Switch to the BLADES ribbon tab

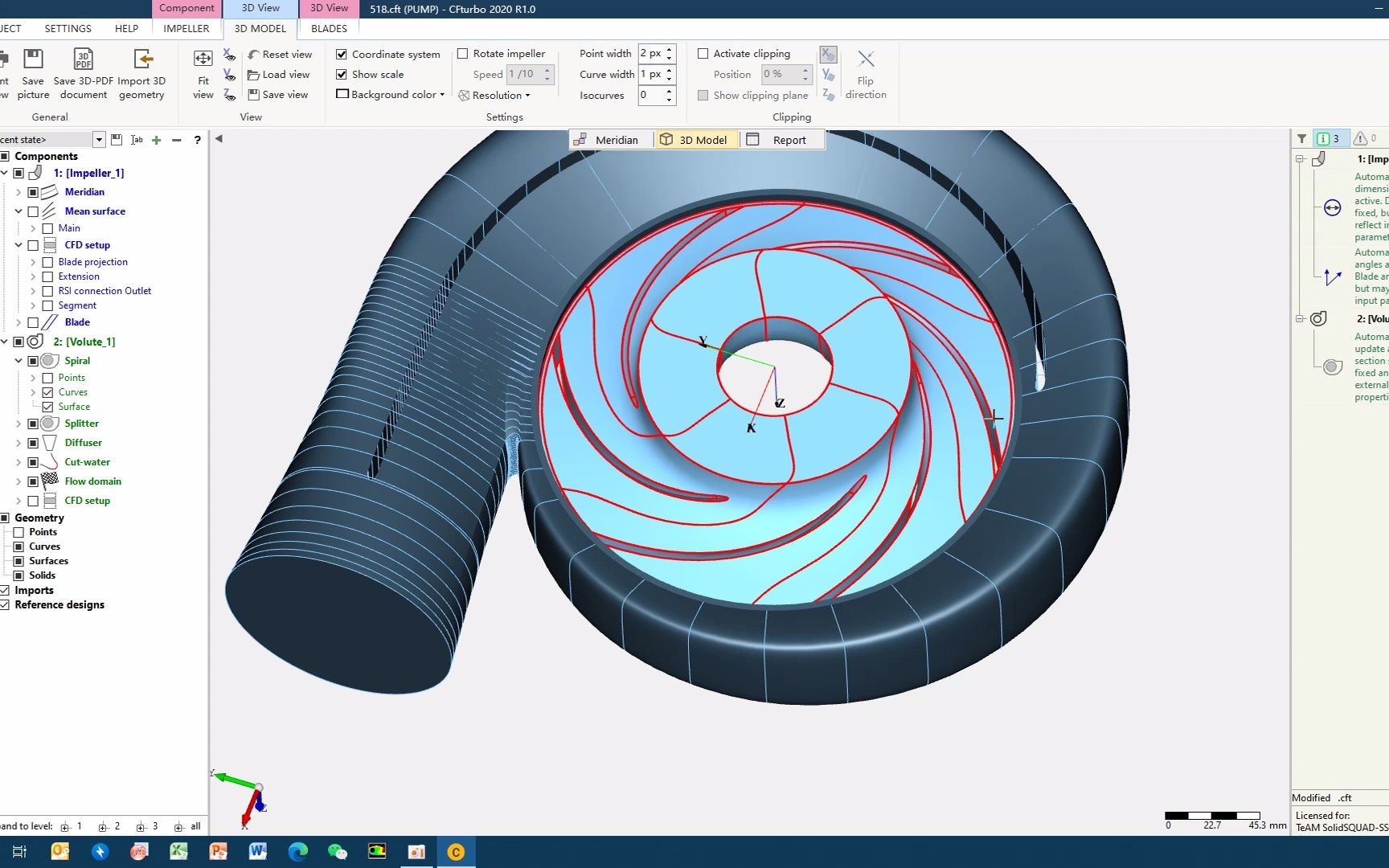tap(329, 28)
